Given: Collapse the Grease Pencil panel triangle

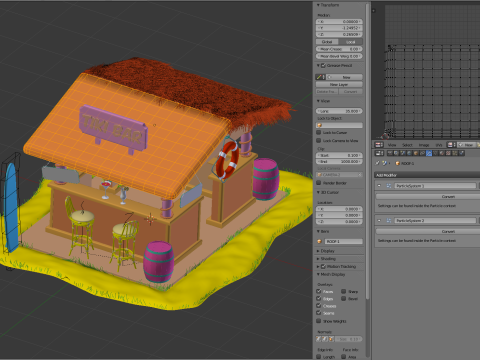Looking at the screenshot, I should pyautogui.click(x=318, y=65).
